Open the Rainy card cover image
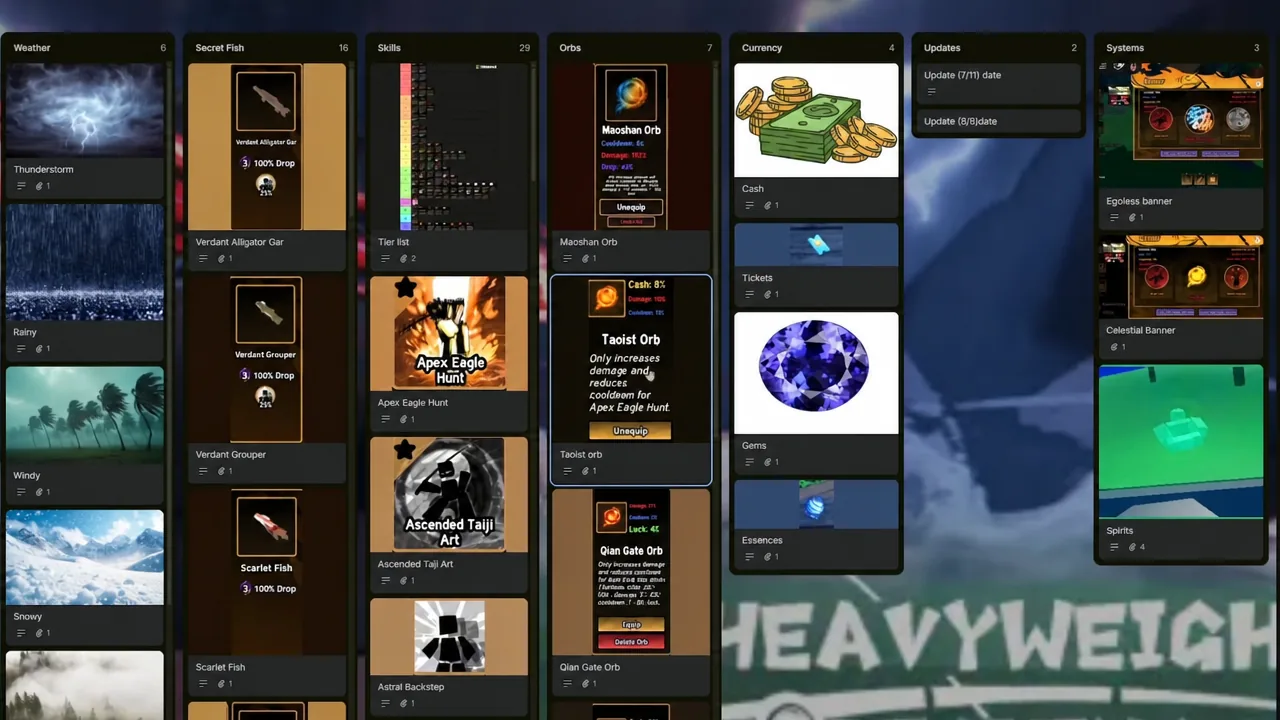The height and width of the screenshot is (720, 1280). coord(85,262)
